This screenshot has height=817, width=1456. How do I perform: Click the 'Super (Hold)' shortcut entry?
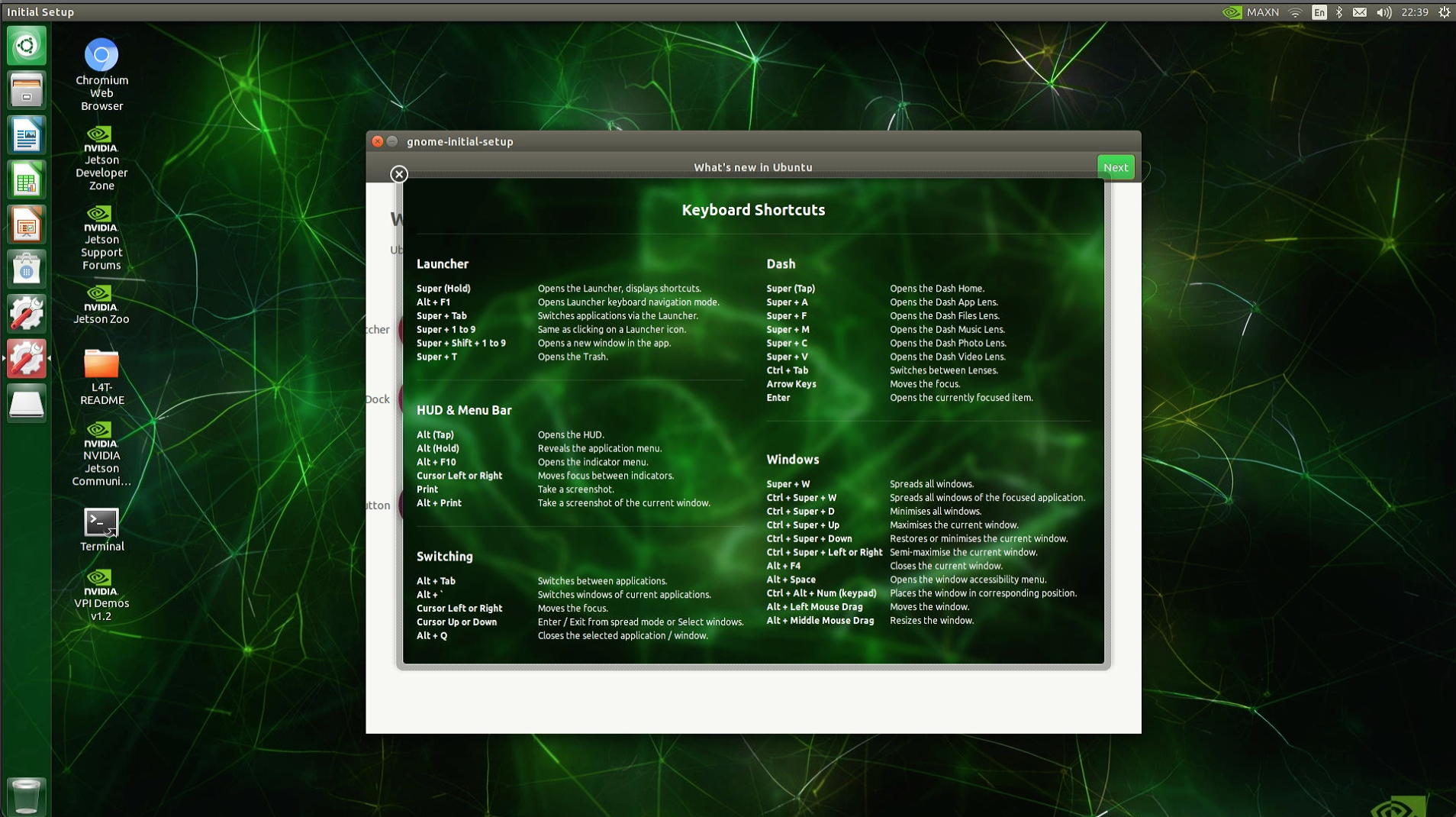[443, 289]
